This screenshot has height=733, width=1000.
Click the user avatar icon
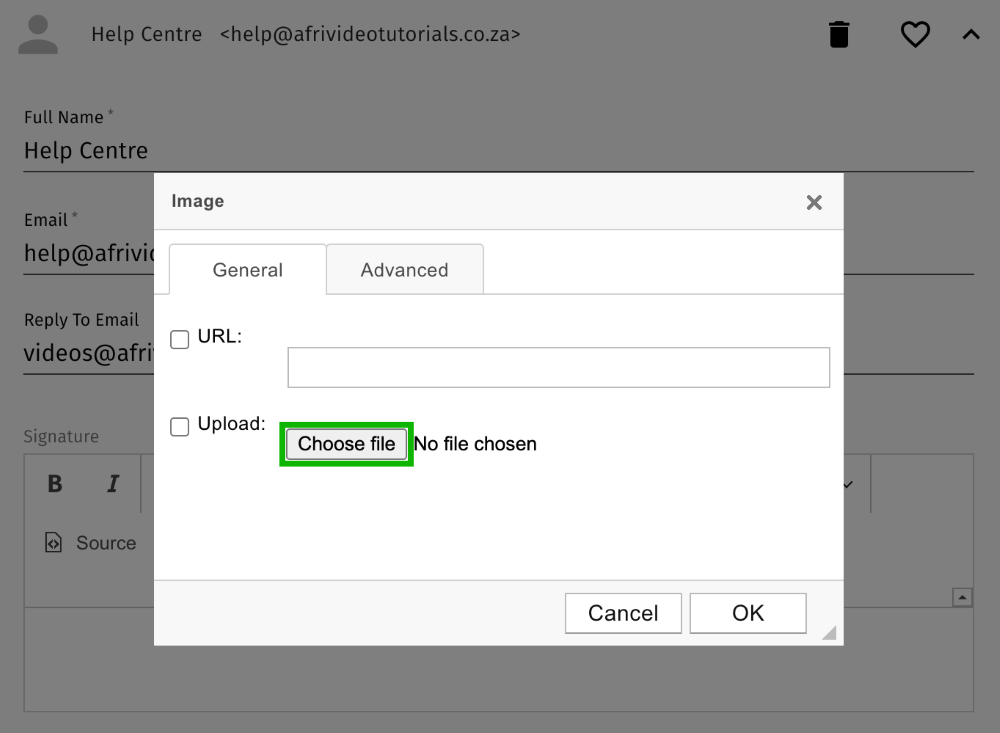39,35
